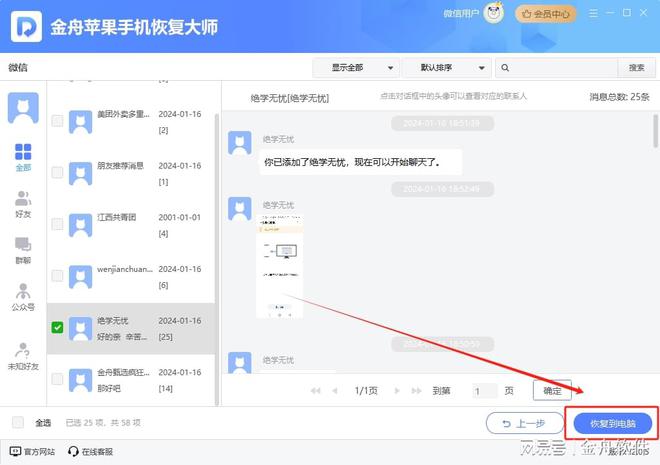Open the 在线客服 online support link
This screenshot has width=660, height=465.
pos(90,452)
